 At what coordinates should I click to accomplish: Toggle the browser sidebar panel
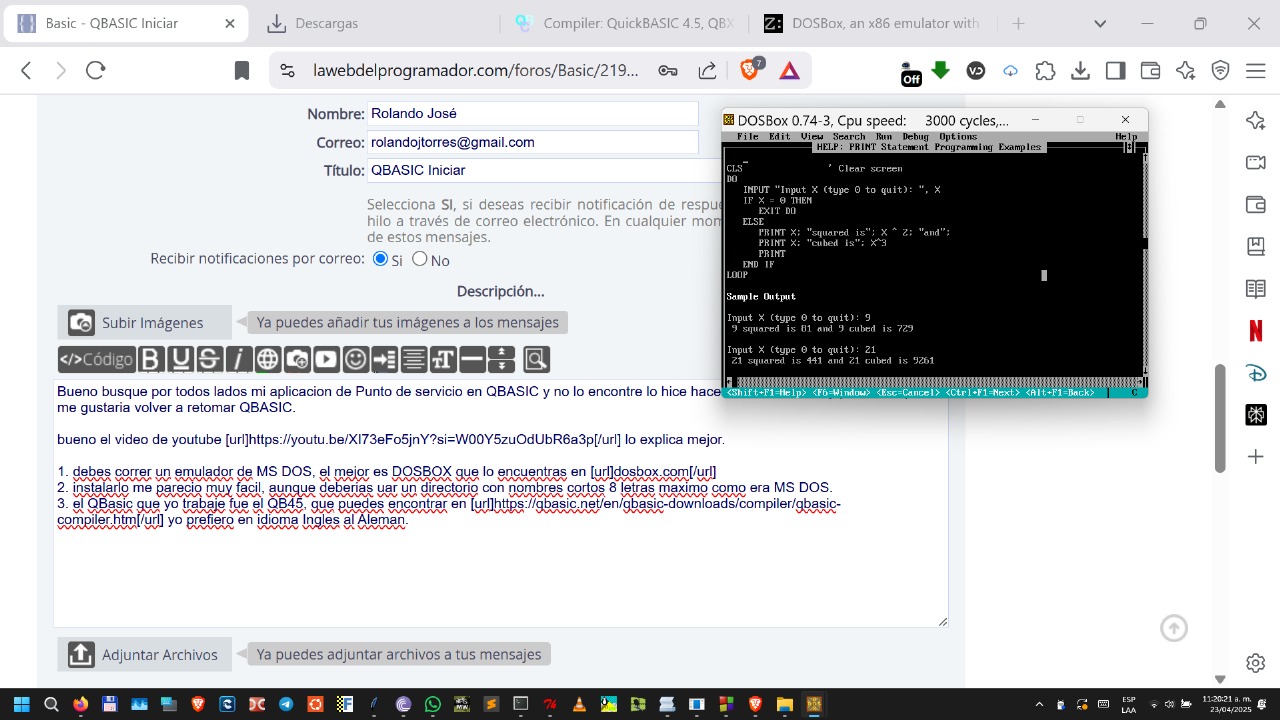click(x=1115, y=70)
